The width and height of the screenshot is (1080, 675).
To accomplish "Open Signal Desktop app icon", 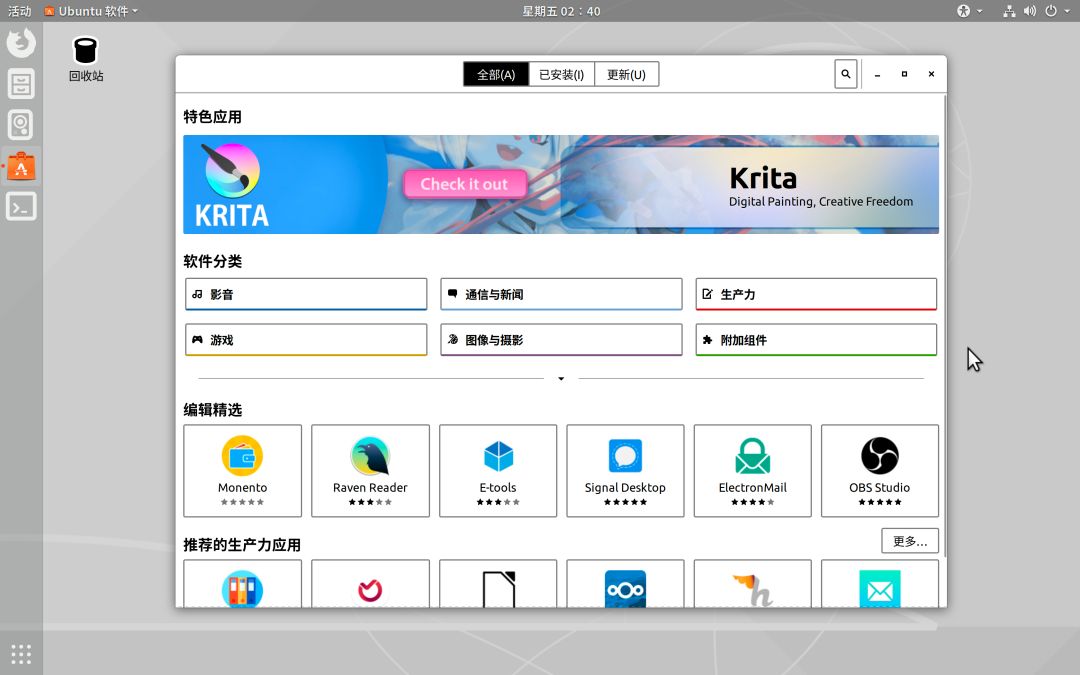I will [x=625, y=455].
